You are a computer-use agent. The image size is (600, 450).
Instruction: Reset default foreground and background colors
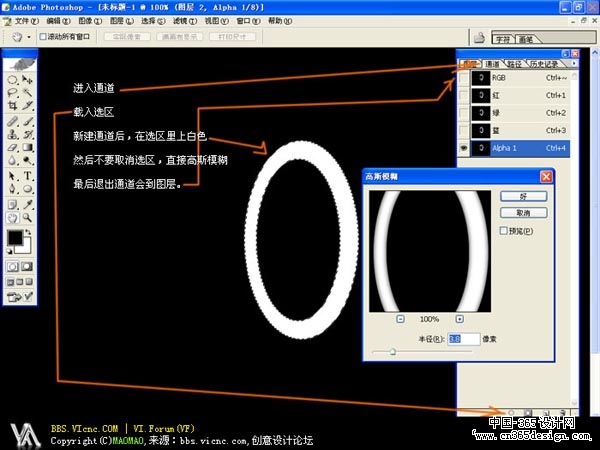10,251
